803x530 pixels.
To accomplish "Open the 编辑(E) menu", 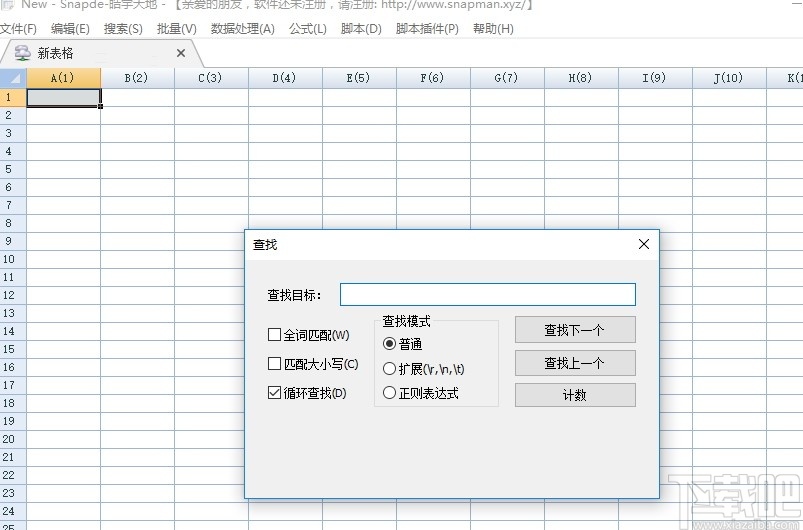I will 70,29.
